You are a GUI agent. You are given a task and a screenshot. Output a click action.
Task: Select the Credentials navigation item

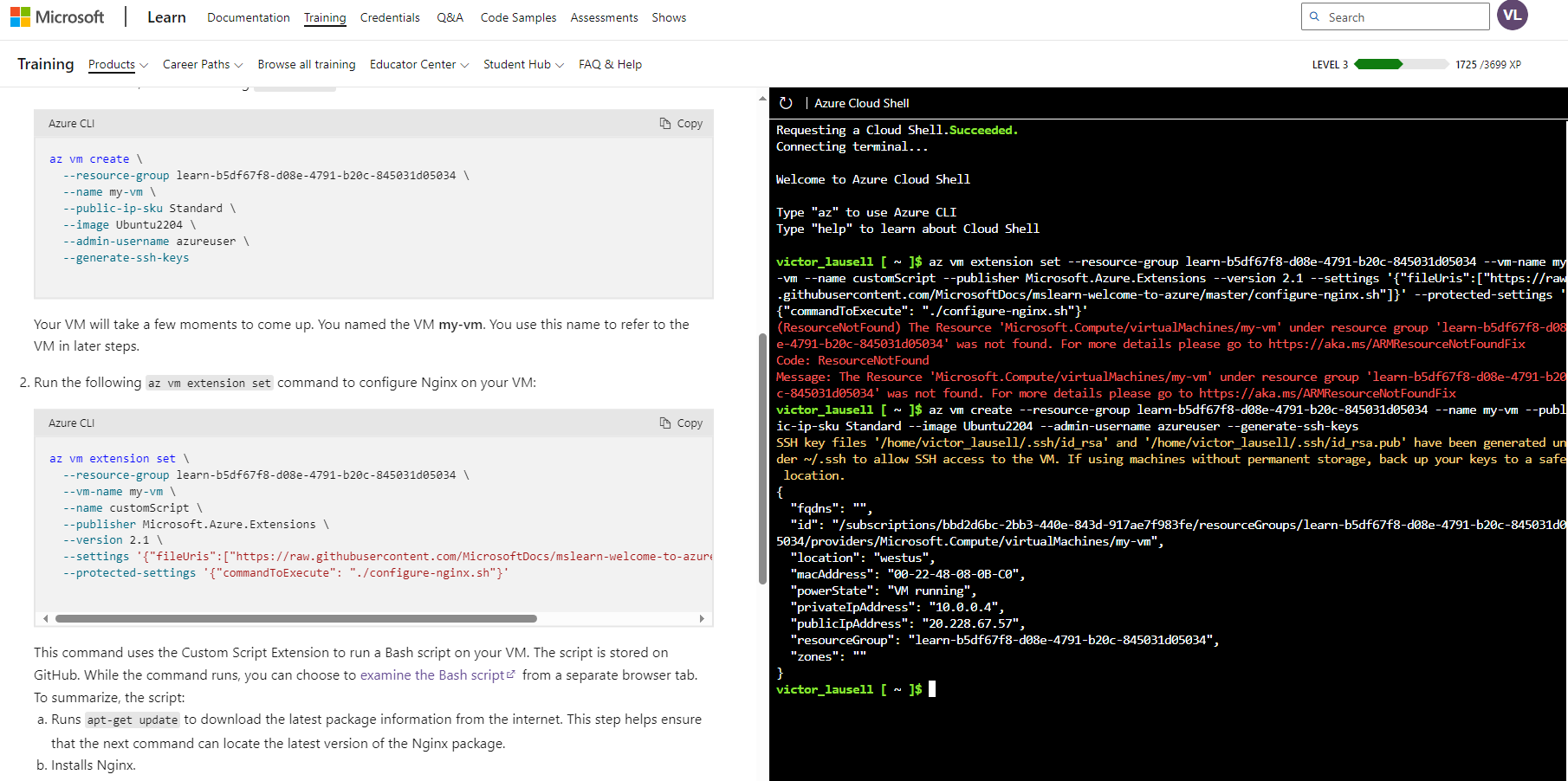click(390, 17)
